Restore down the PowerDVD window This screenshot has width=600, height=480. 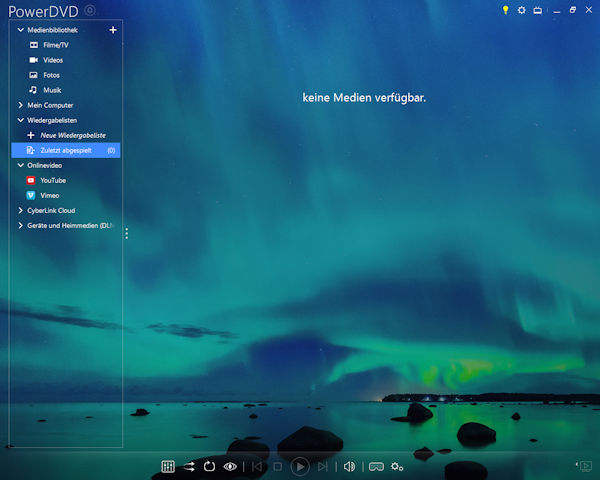pos(573,10)
